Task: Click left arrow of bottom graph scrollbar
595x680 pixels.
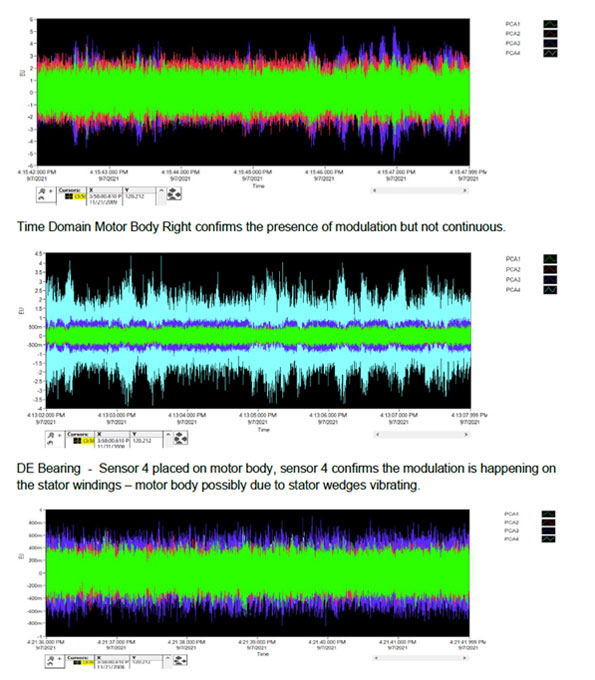Action: [x=376, y=658]
